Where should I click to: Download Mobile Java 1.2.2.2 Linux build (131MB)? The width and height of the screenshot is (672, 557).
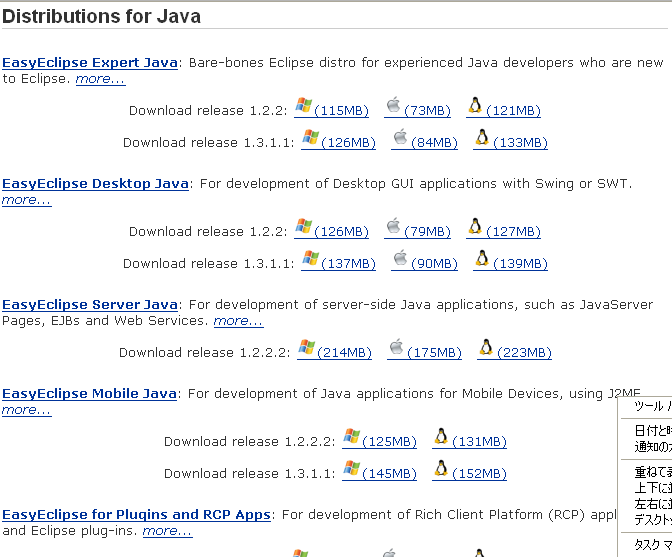pyautogui.click(x=469, y=438)
